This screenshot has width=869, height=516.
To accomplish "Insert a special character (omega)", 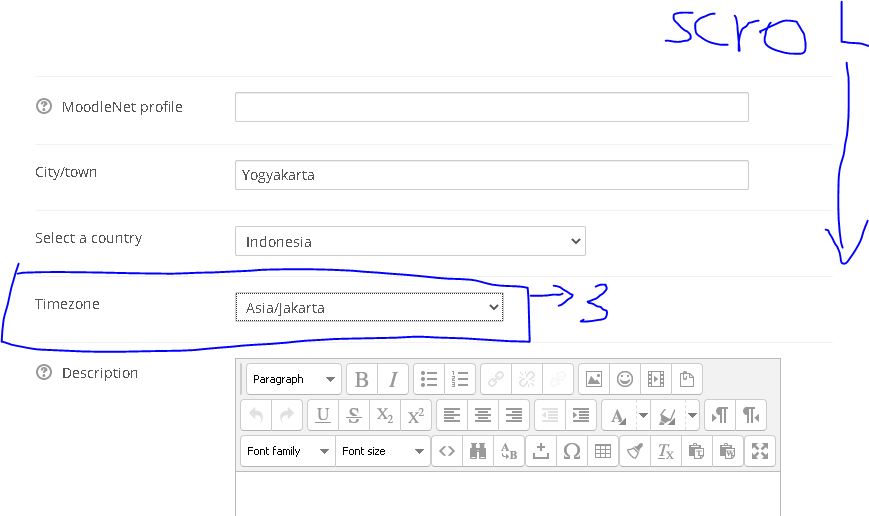I will click(x=571, y=451).
